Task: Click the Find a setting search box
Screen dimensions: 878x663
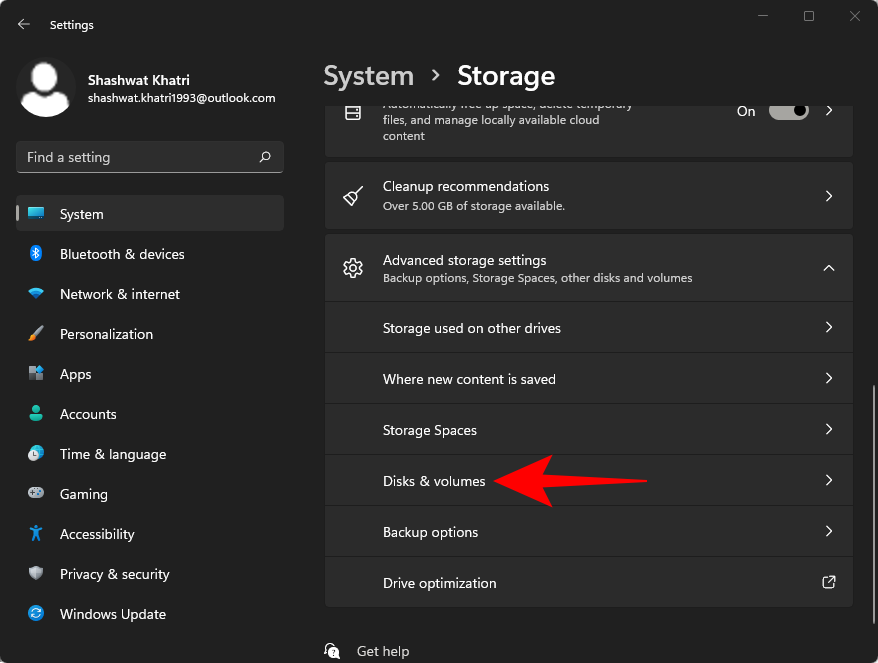Action: tap(140, 157)
